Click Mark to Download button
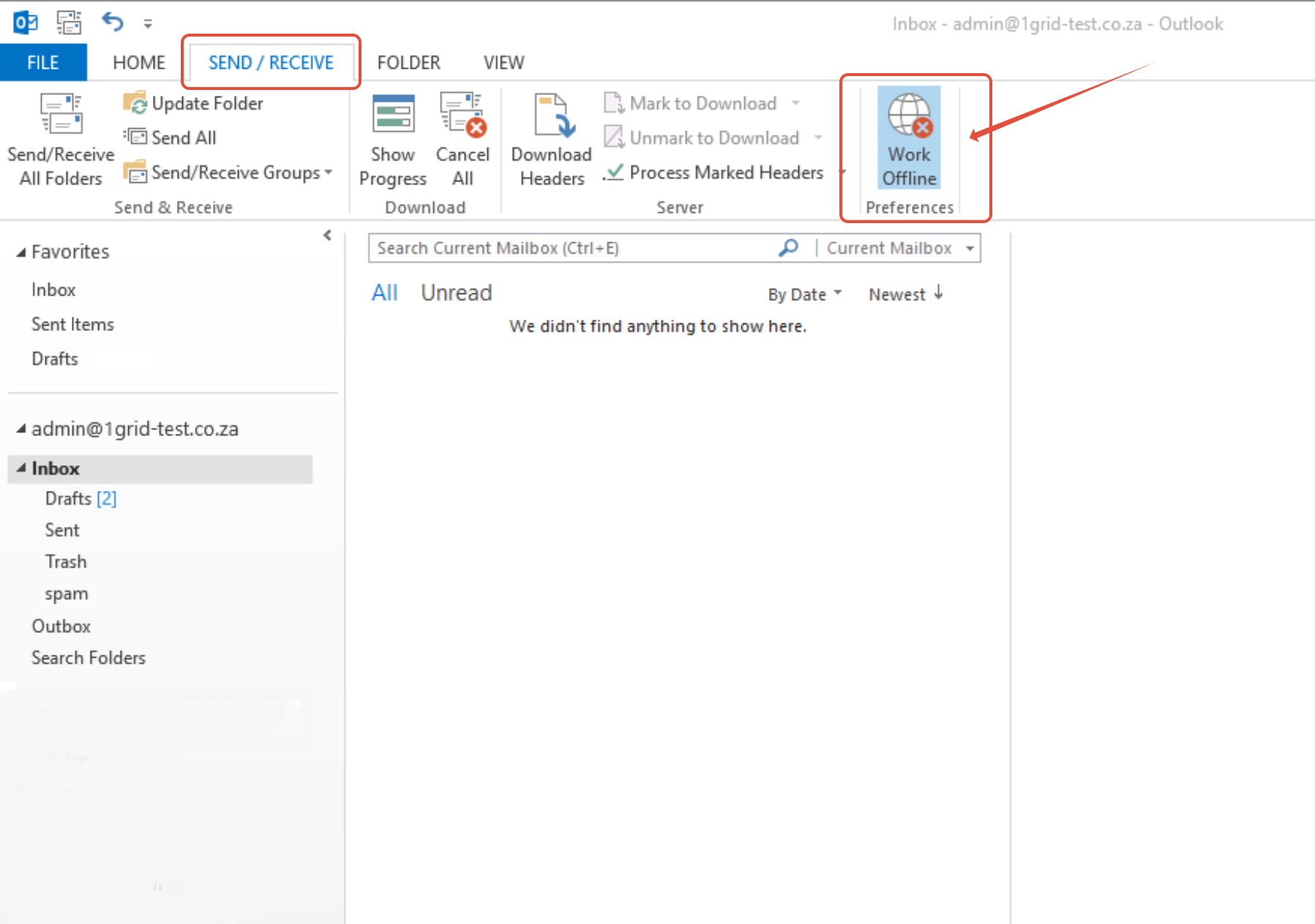The image size is (1315, 924). [x=691, y=103]
